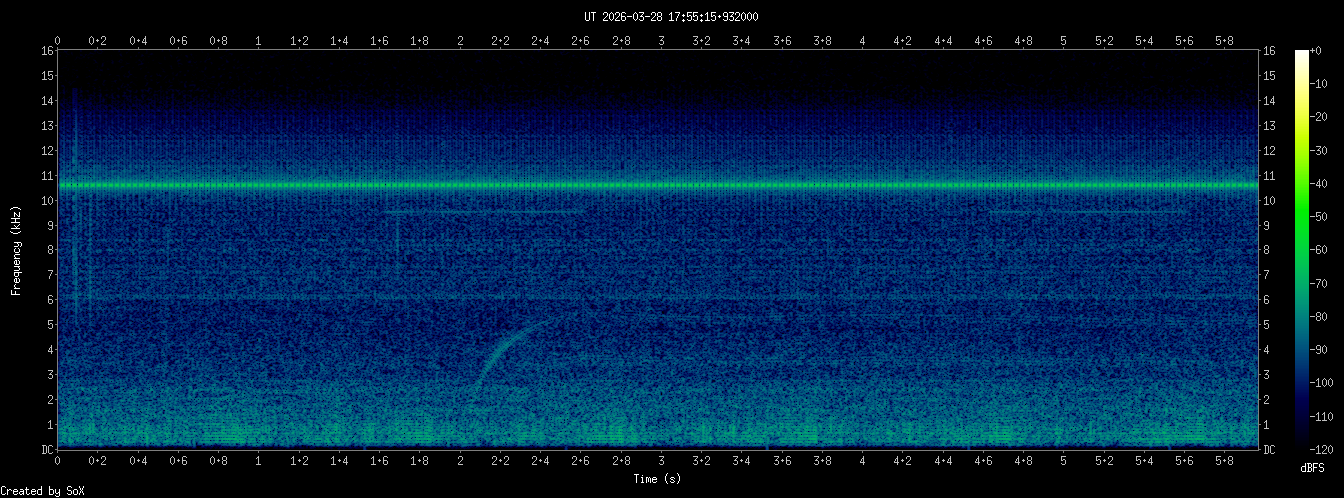The width and height of the screenshot is (1344, 498).
Task: Click the 3 second label on top time axis
Action: tap(661, 41)
